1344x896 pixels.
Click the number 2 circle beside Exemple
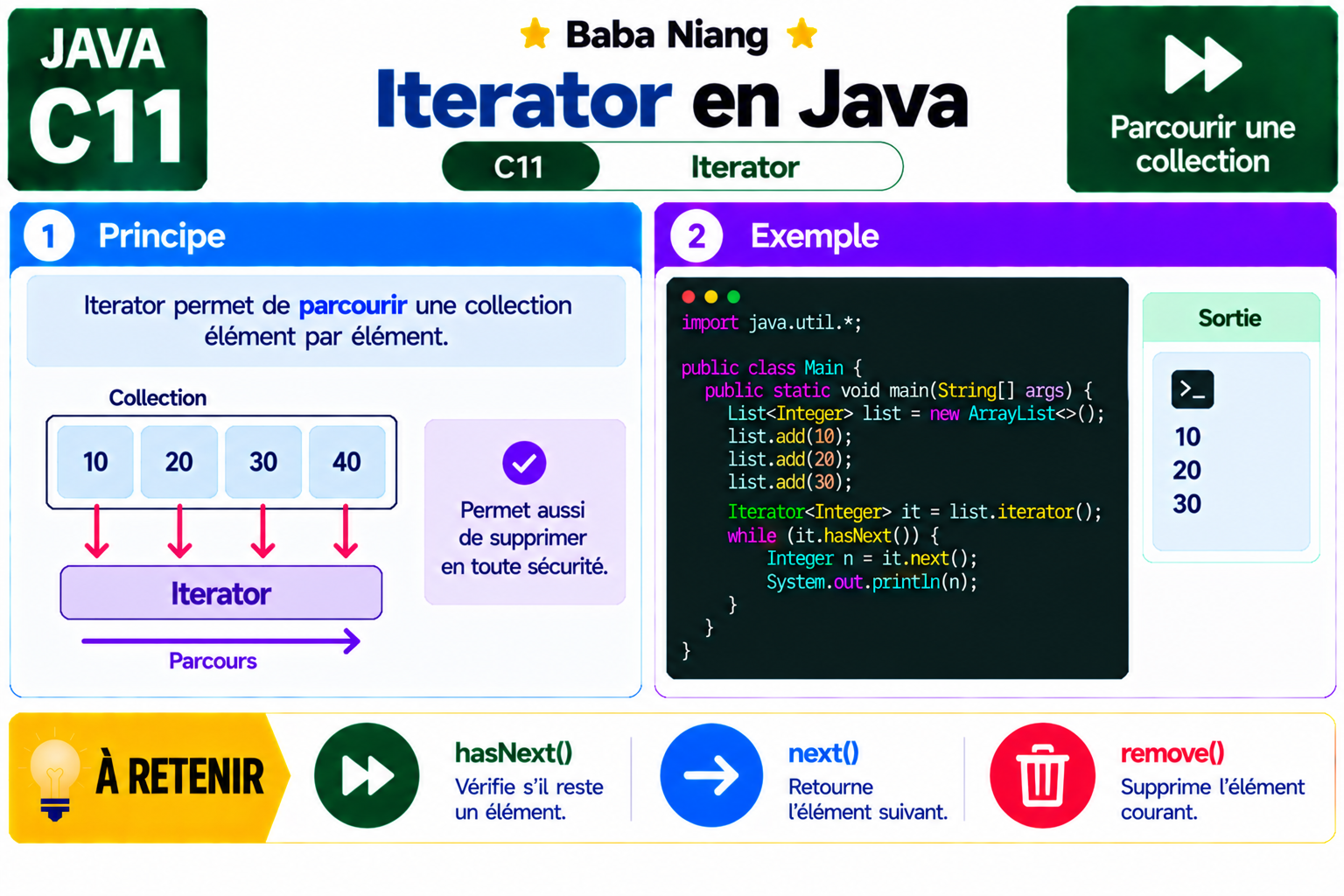696,236
